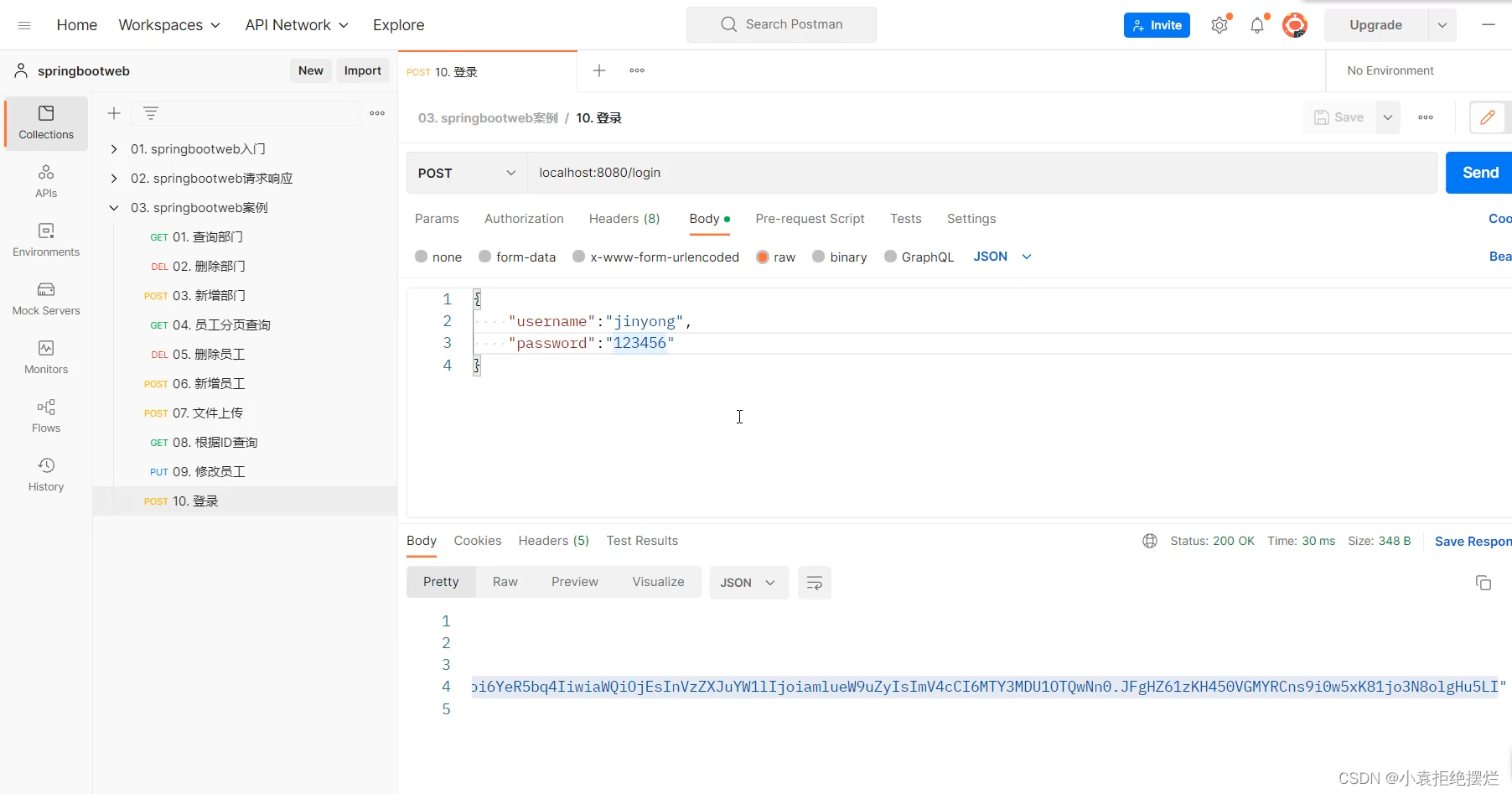Open the POST method dropdown

[x=467, y=173]
